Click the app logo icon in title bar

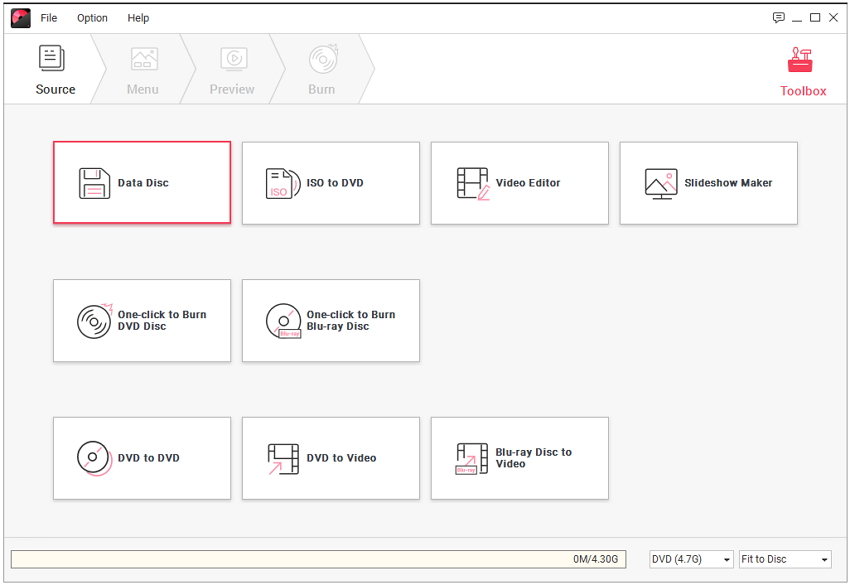pyautogui.click(x=21, y=18)
